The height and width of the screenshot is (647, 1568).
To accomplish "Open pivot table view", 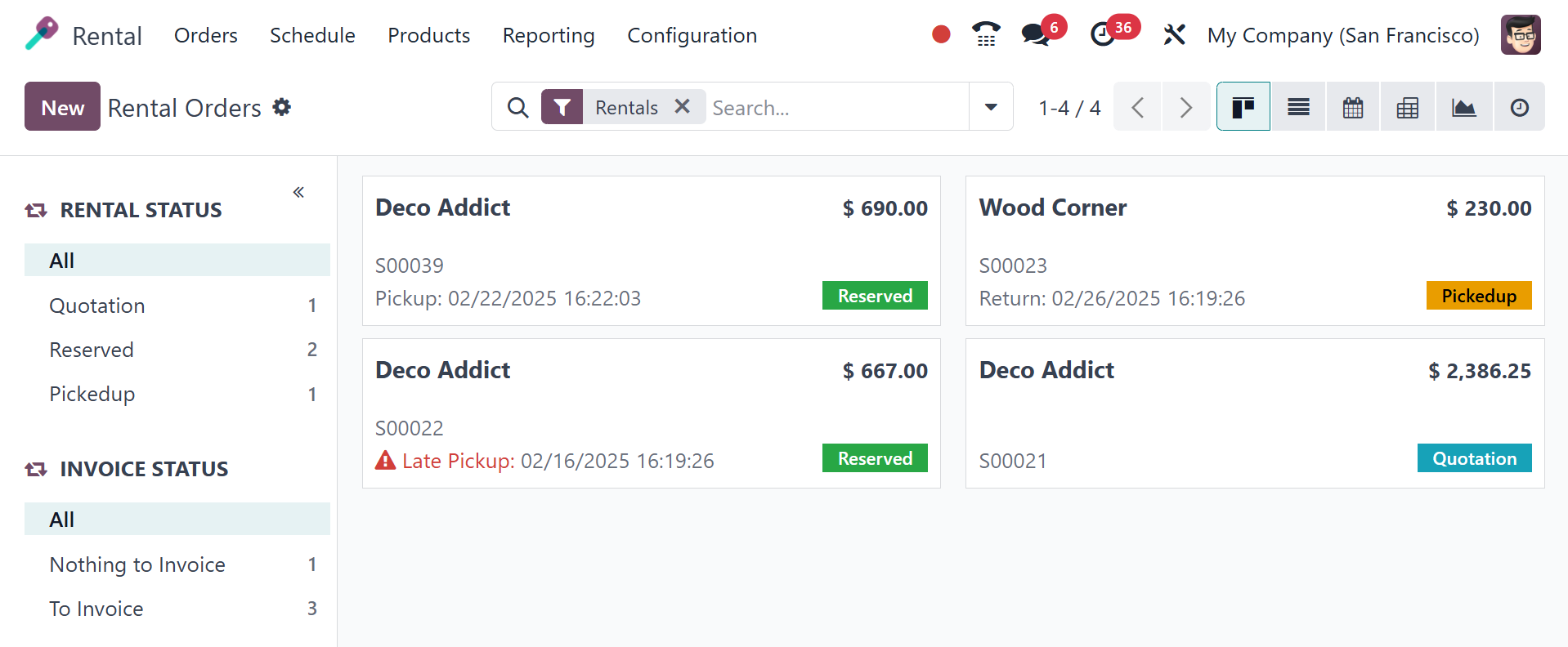I will coord(1407,107).
